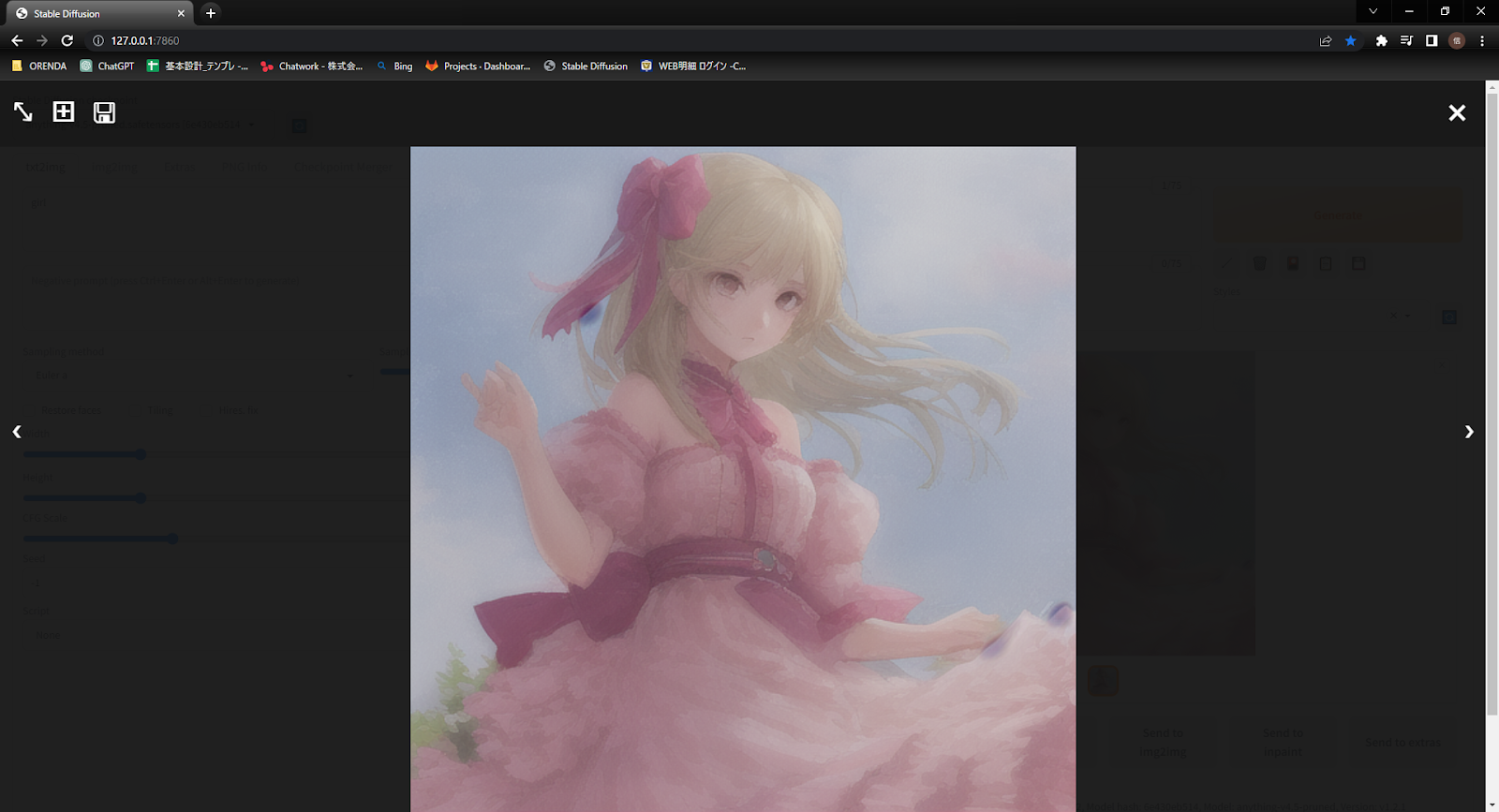Open the Stable Diffusion bookmark
1499x812 pixels.
586,66
